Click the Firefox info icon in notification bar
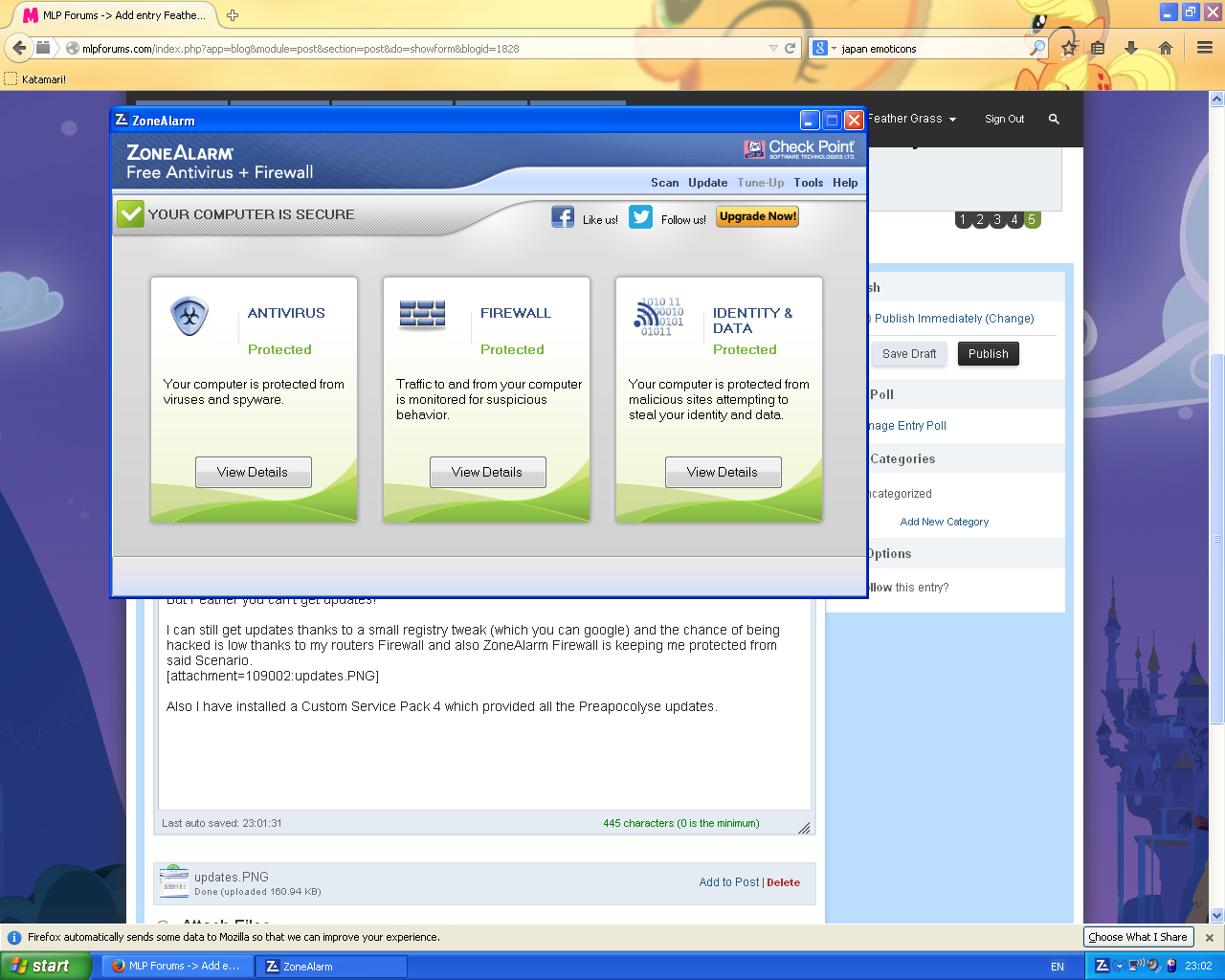 14,937
